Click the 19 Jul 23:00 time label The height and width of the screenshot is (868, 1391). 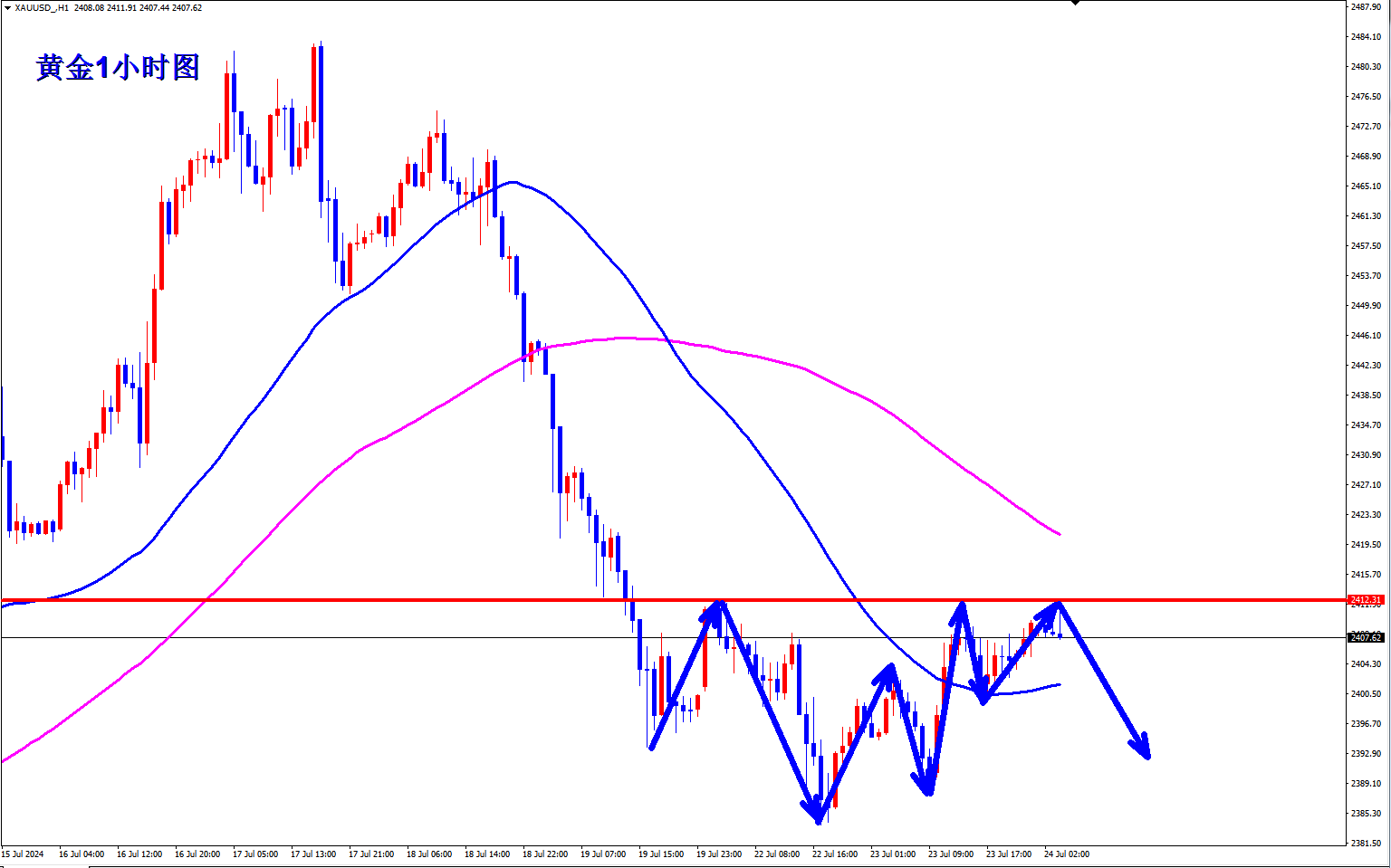(x=719, y=854)
